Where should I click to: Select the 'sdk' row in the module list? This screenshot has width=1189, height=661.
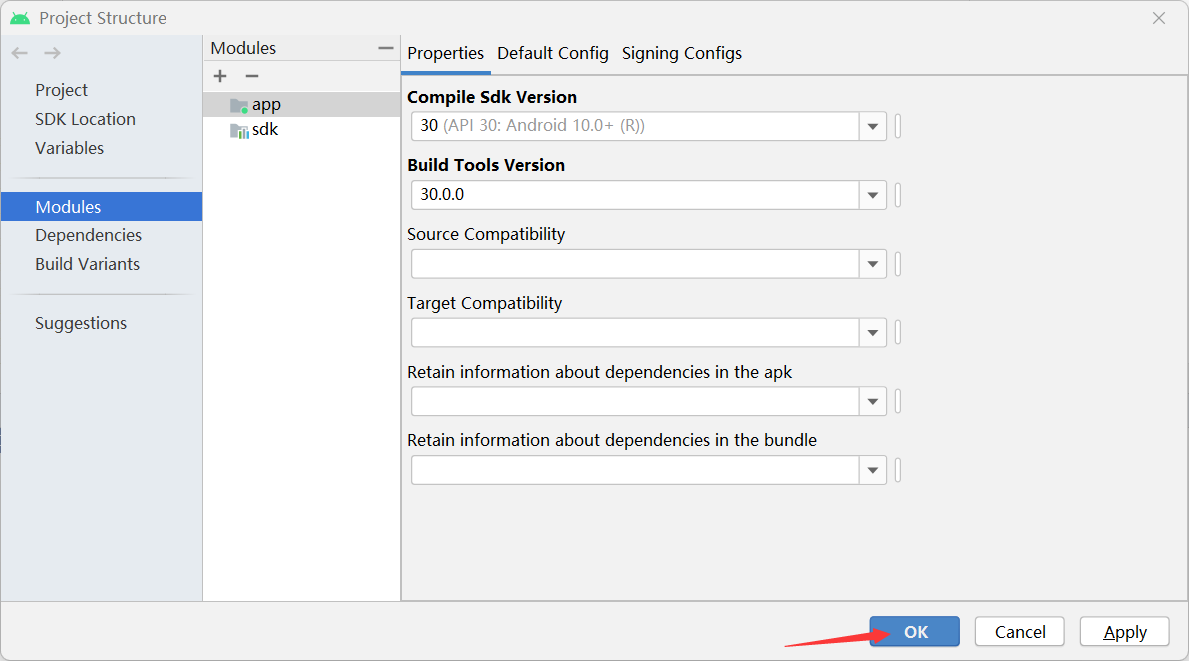[x=302, y=130]
